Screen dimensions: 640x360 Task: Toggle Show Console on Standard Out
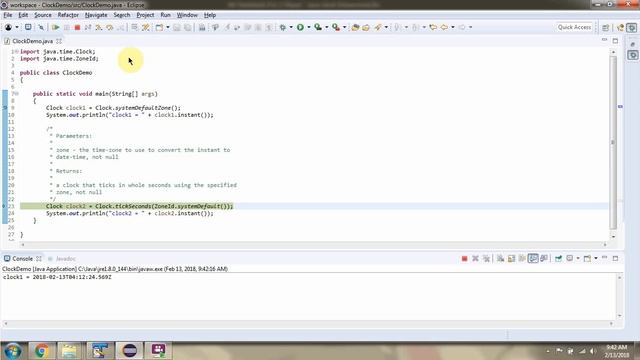(x=533, y=258)
